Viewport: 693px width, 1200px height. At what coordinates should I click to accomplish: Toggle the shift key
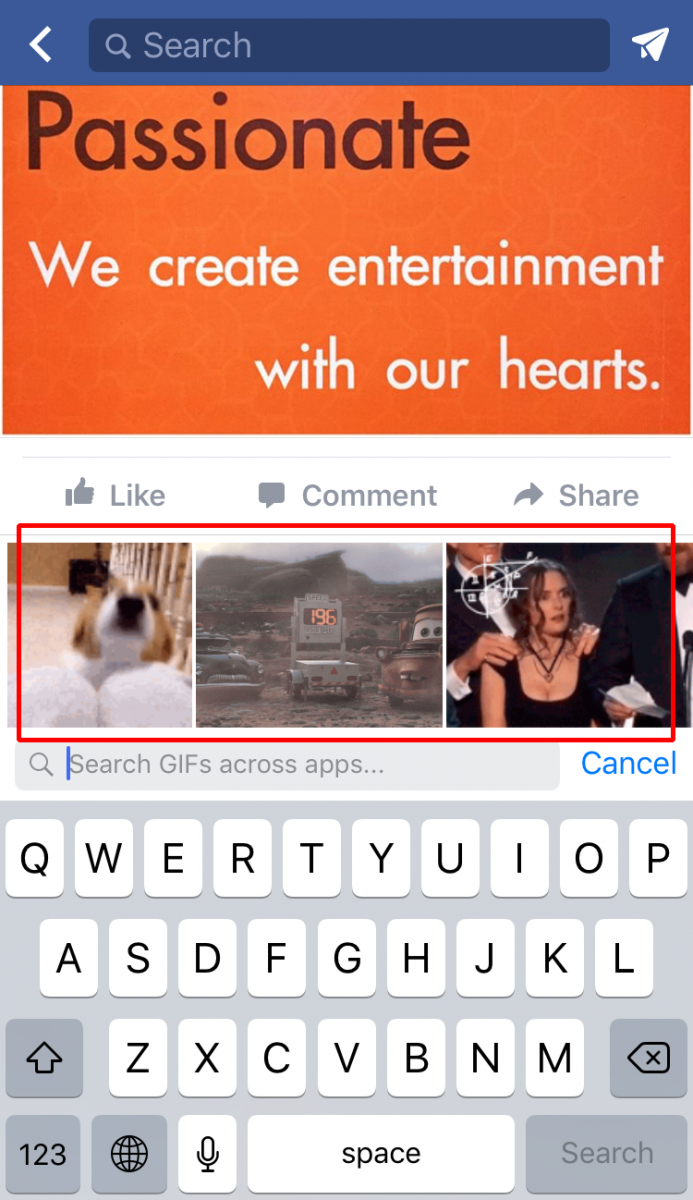pos(41,1058)
